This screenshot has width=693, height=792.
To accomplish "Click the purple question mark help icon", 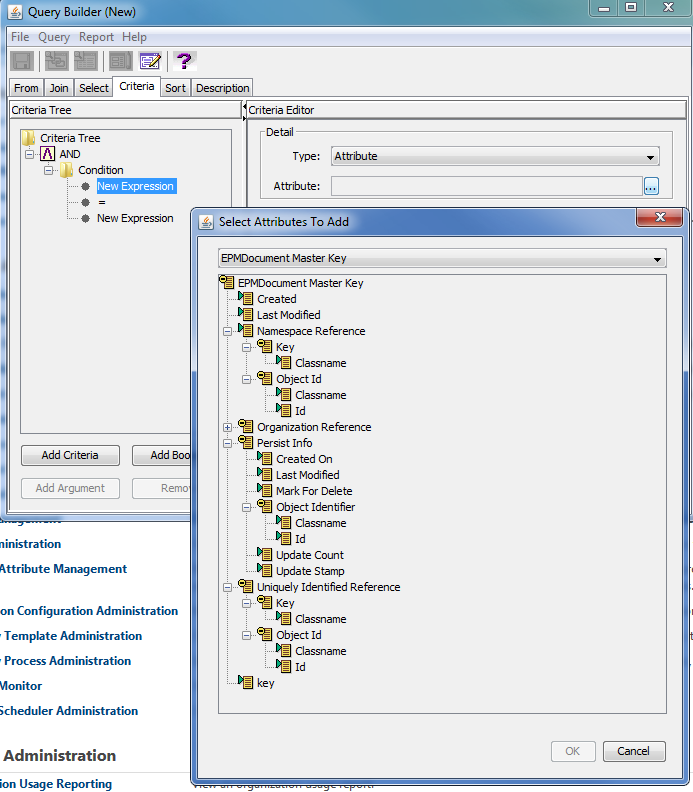I will click(184, 61).
